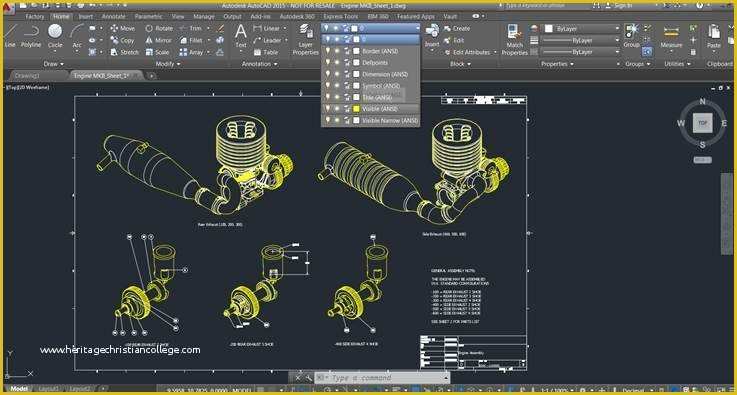Select the Text annotation tool

241,35
